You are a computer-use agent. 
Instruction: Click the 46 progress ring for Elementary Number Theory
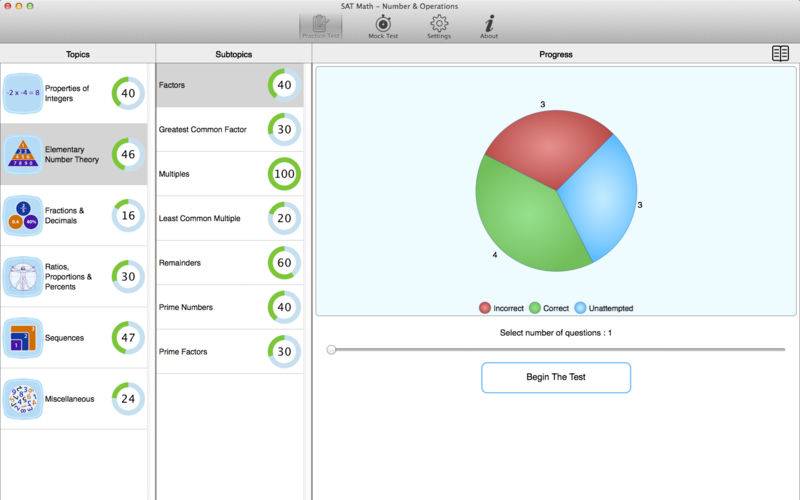(x=128, y=154)
